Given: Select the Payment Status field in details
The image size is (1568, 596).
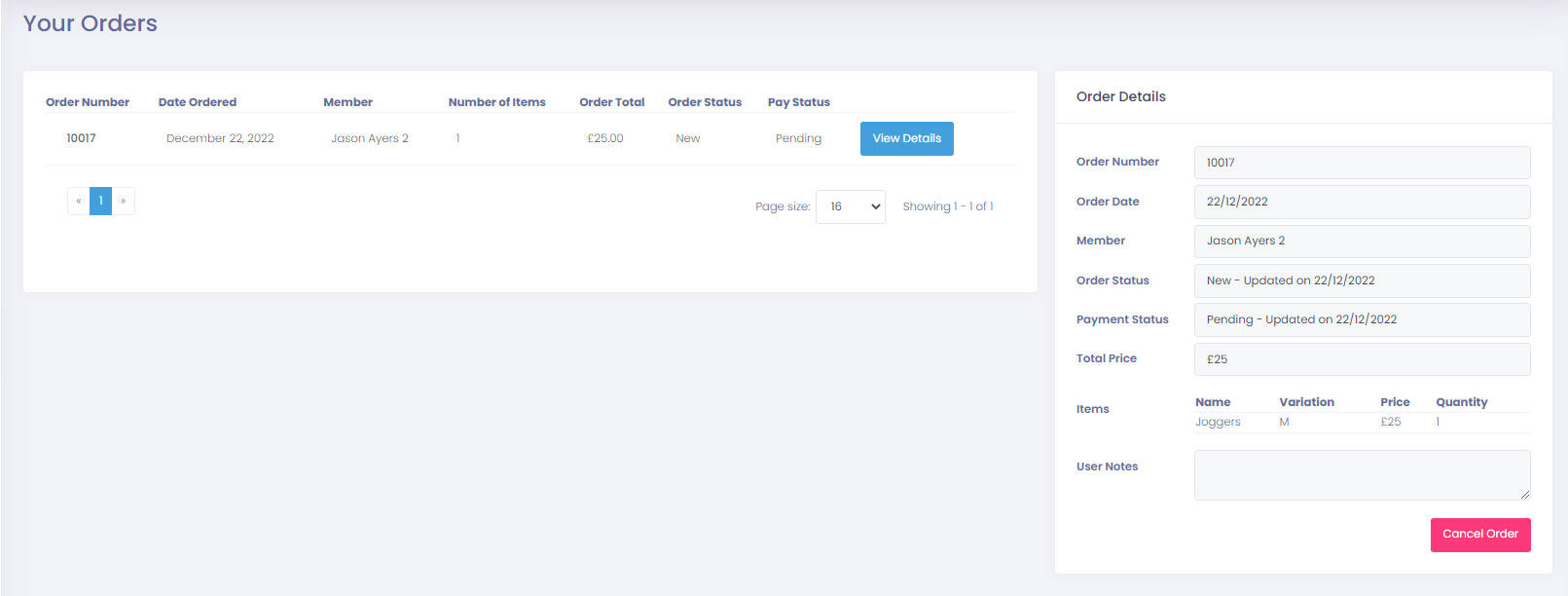Looking at the screenshot, I should (x=1361, y=319).
